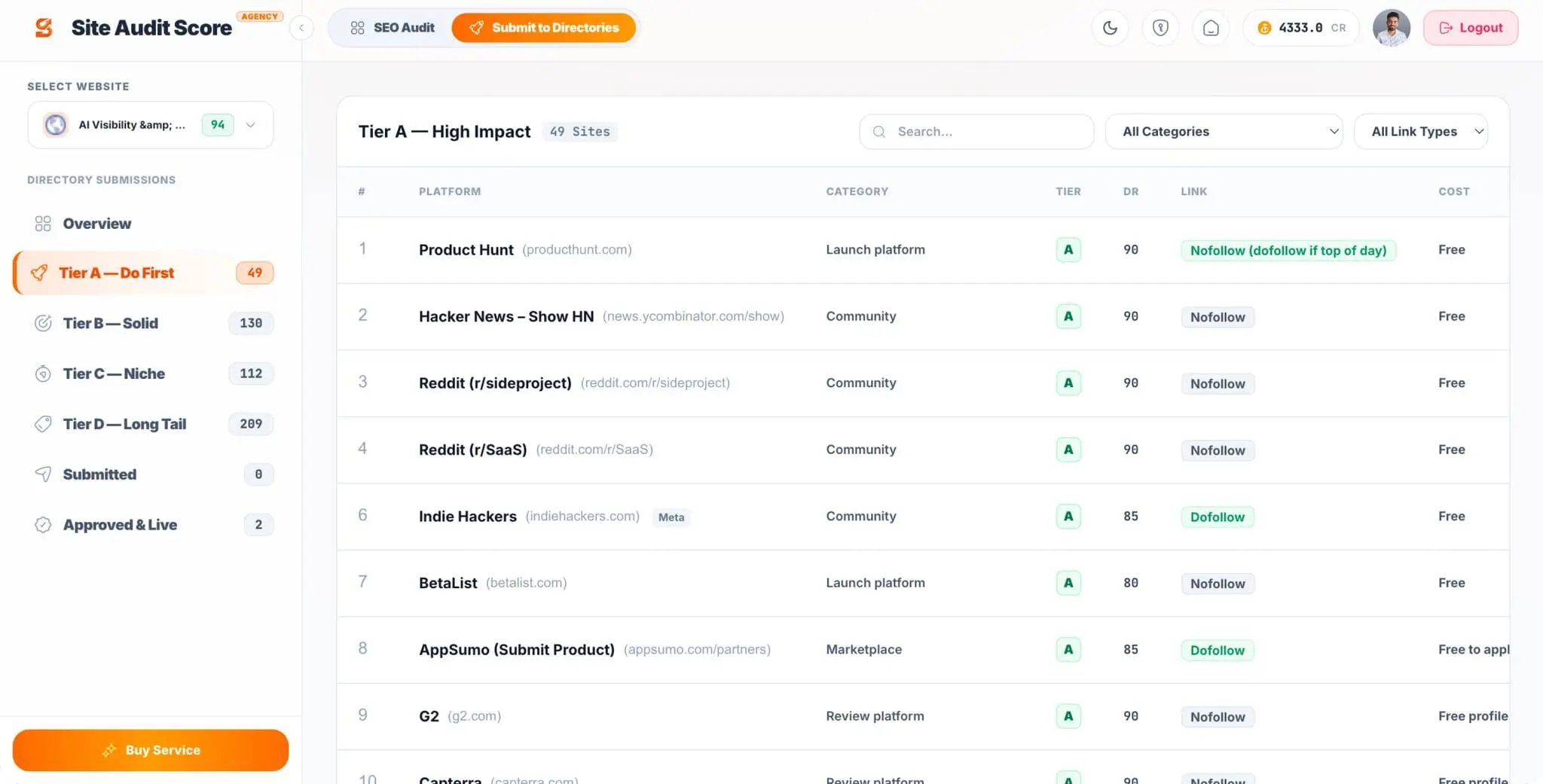Click the Site Audit Score logo icon
Screen dimensions: 1543x784
(44, 28)
